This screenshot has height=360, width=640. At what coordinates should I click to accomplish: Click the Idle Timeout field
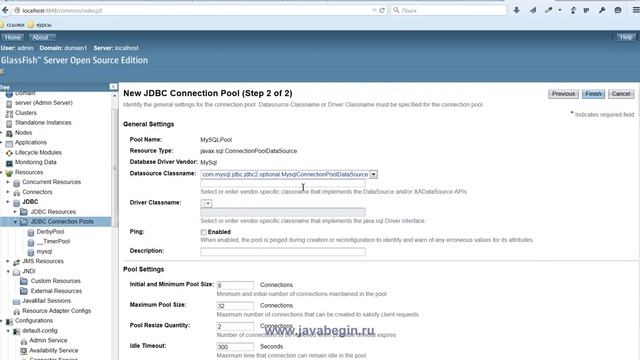tap(235, 347)
